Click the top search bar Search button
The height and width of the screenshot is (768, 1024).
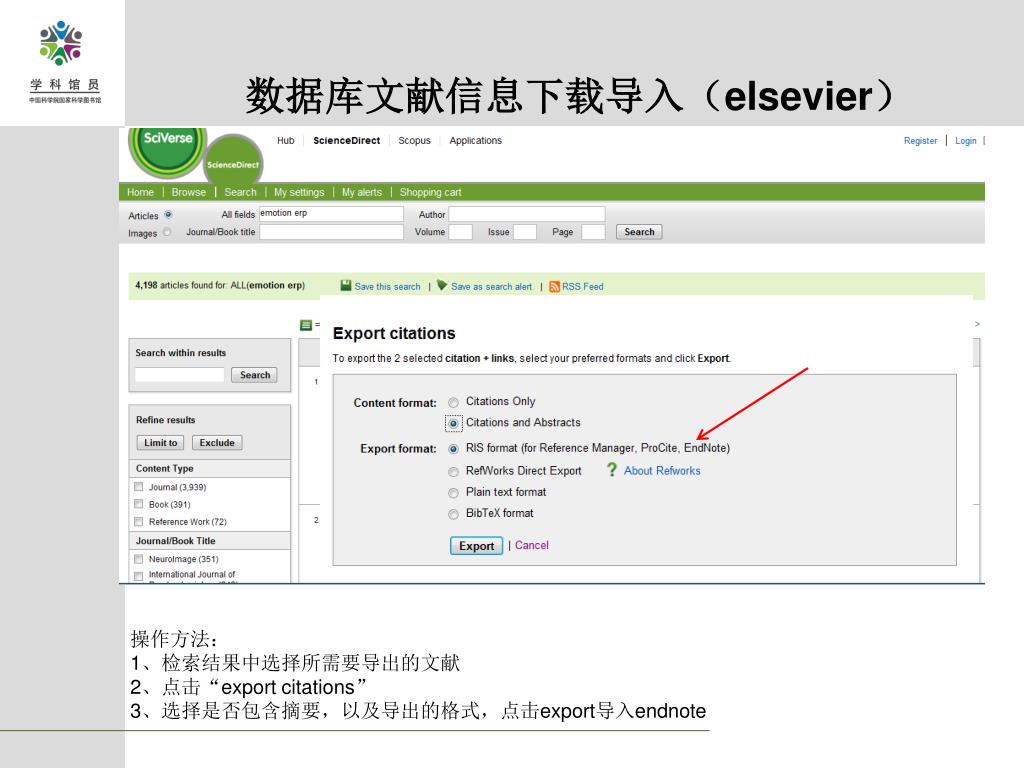click(639, 232)
